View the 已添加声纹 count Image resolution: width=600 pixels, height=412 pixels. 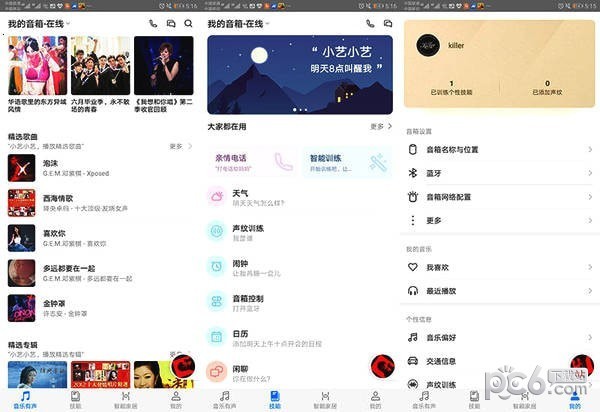(548, 88)
